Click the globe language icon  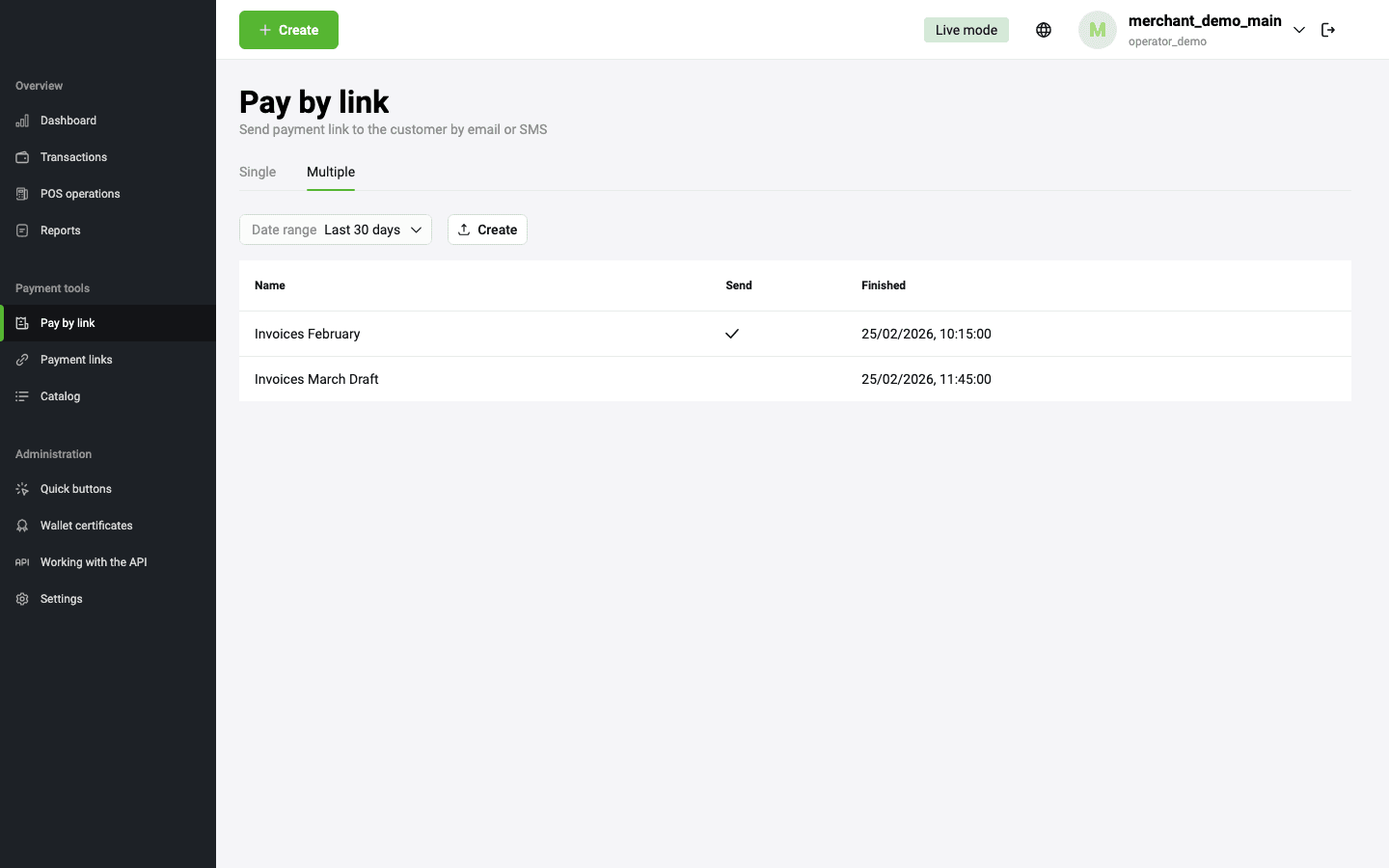click(x=1043, y=30)
